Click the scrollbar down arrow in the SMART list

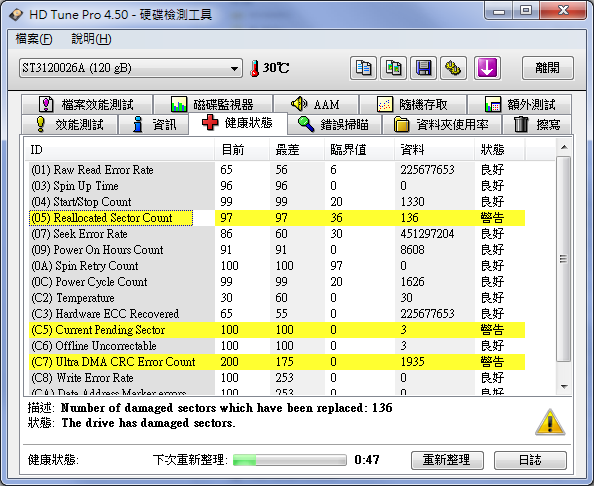tap(564, 387)
